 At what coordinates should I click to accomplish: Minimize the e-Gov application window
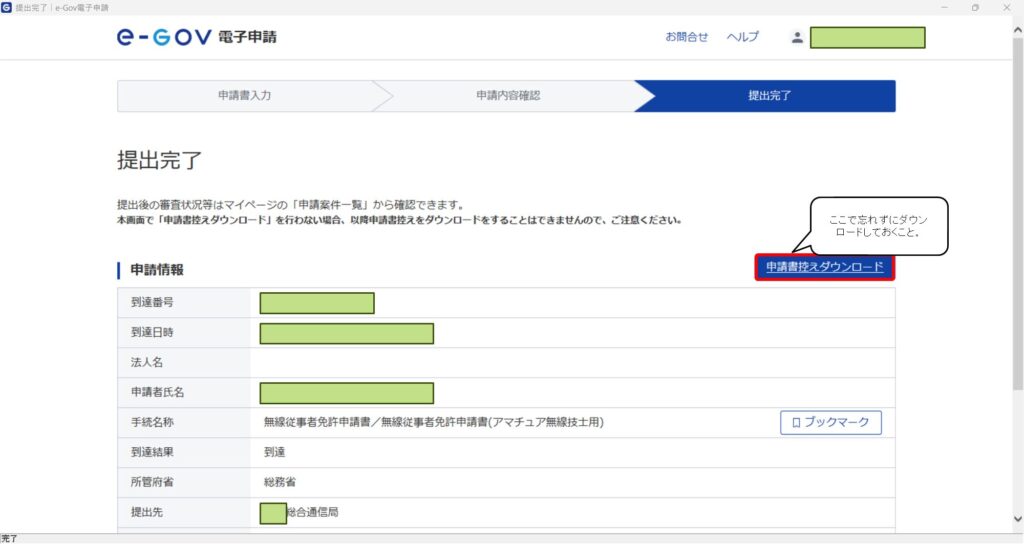(942, 7)
